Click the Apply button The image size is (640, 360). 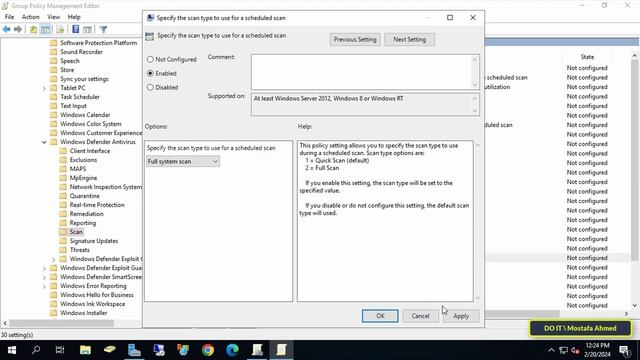point(461,316)
